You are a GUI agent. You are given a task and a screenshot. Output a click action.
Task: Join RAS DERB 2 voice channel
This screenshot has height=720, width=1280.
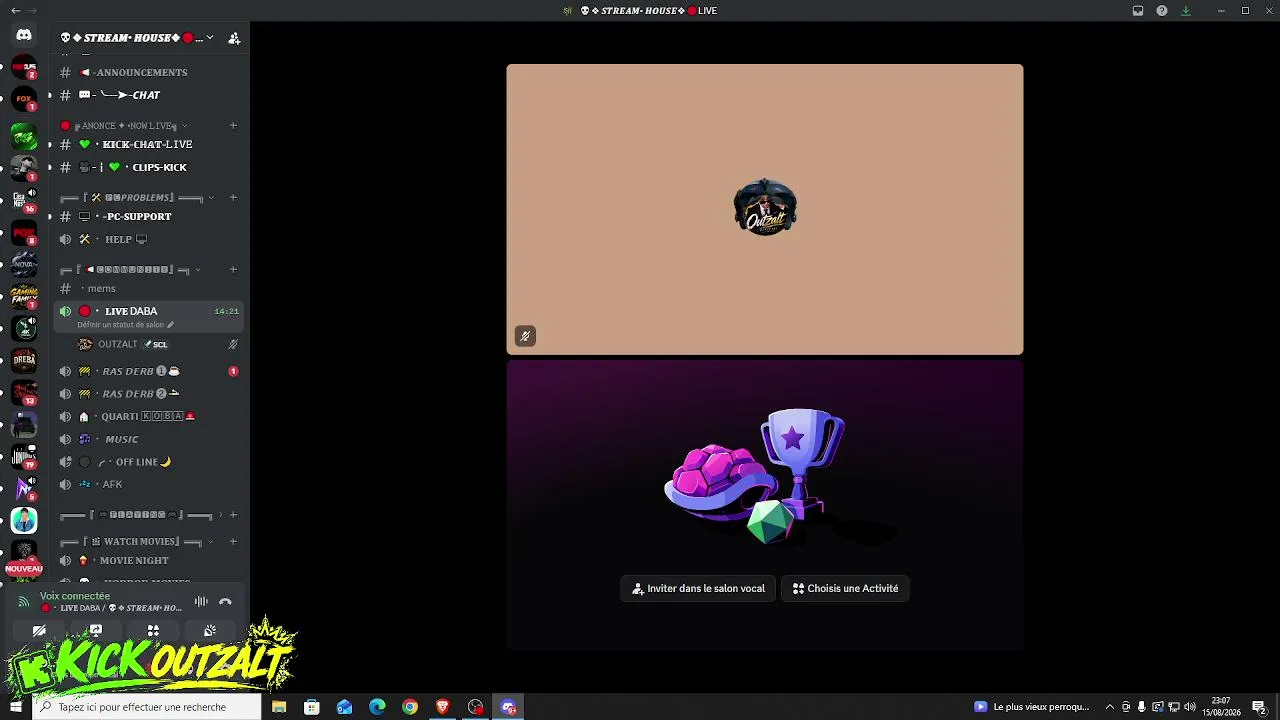[149, 394]
